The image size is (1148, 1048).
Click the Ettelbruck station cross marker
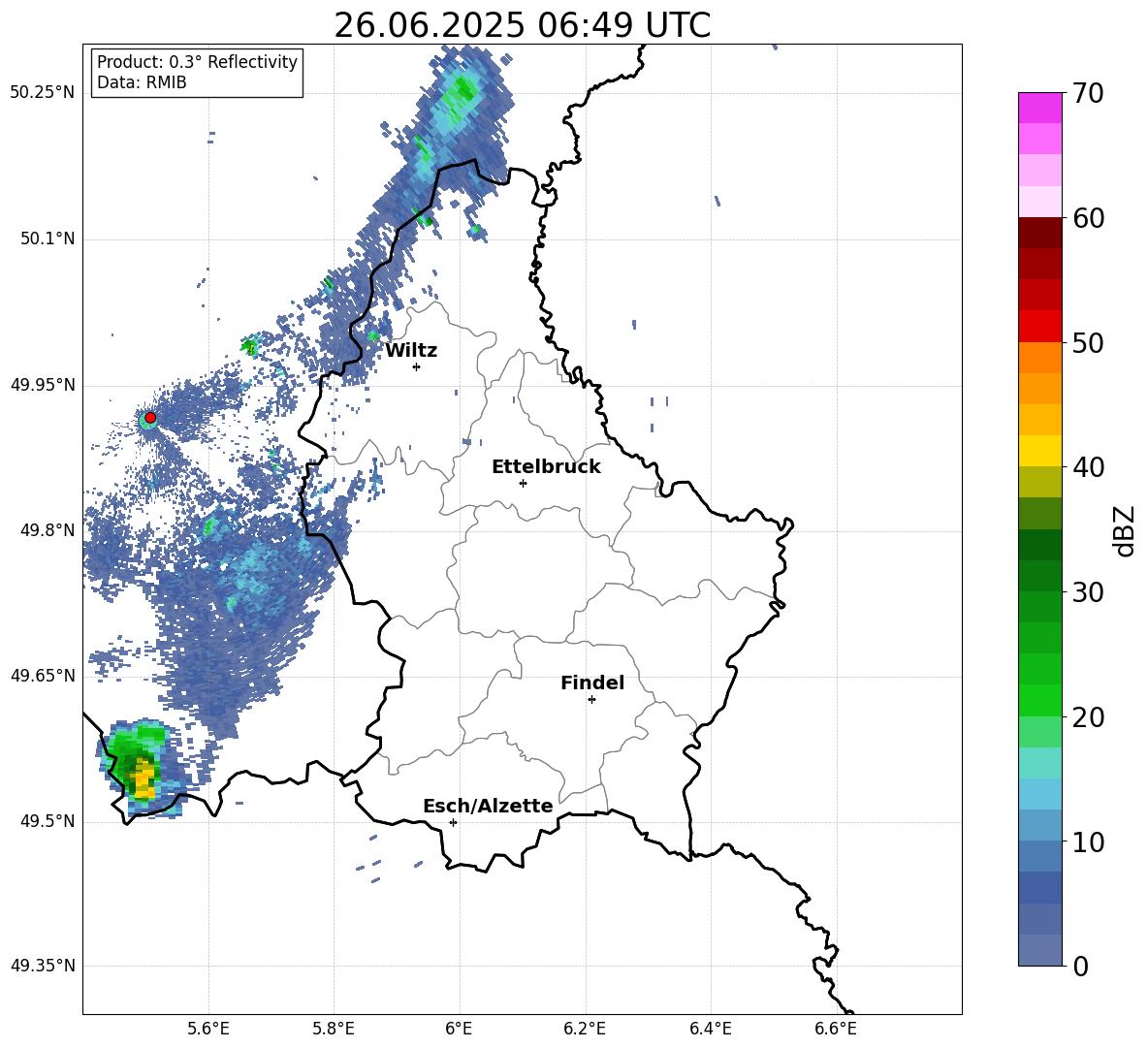point(523,483)
